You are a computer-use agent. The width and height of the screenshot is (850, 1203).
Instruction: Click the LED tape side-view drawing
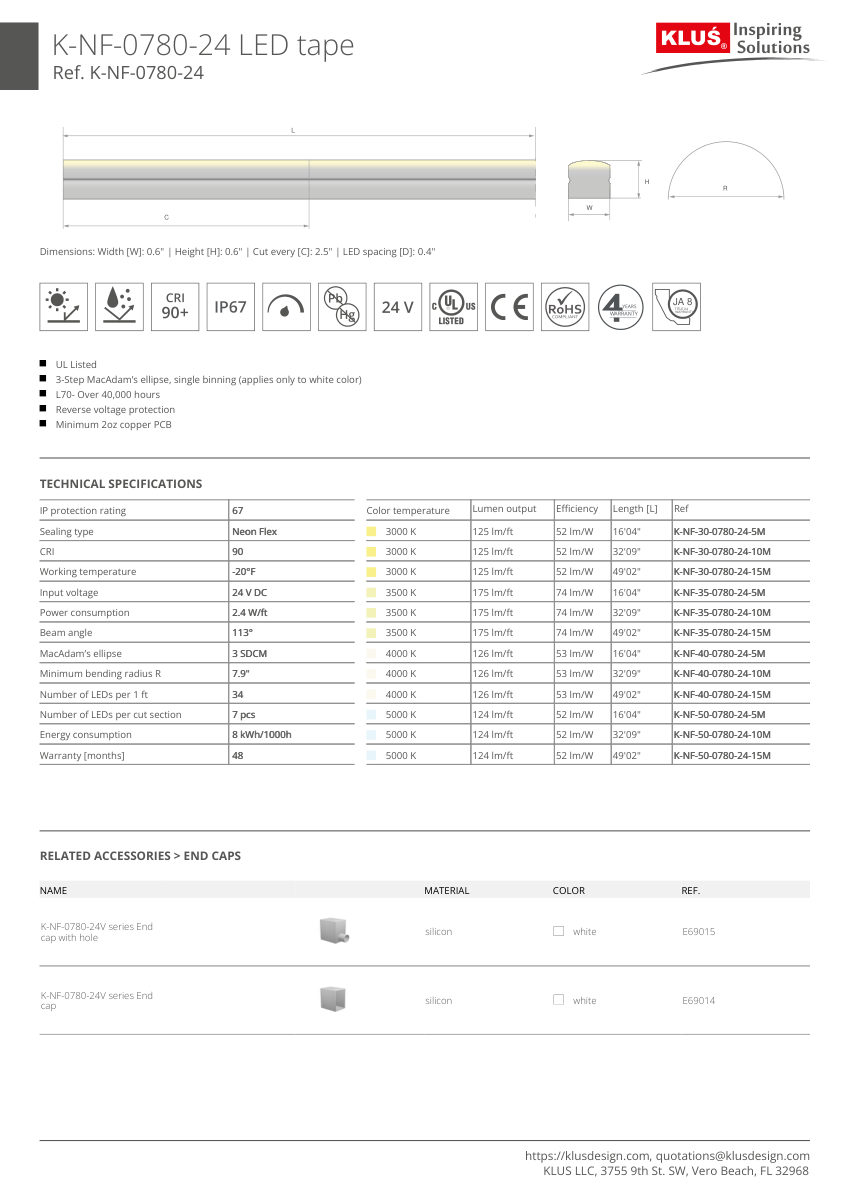[x=299, y=179]
